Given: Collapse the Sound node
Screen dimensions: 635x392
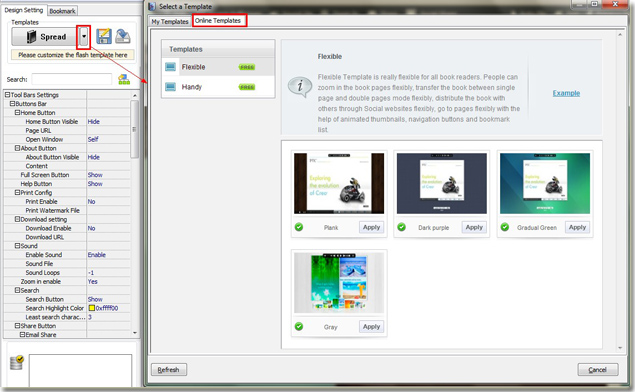Looking at the screenshot, I should 17,246.
